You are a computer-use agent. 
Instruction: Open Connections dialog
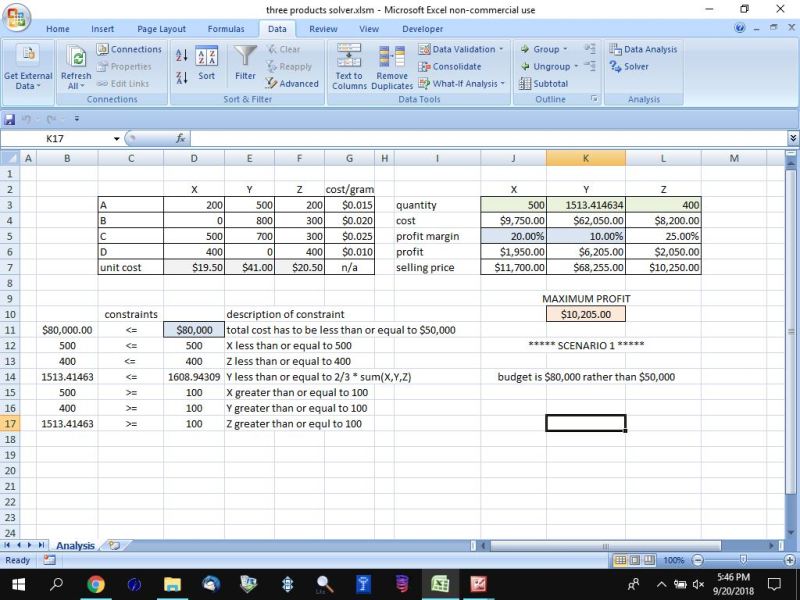tap(129, 49)
